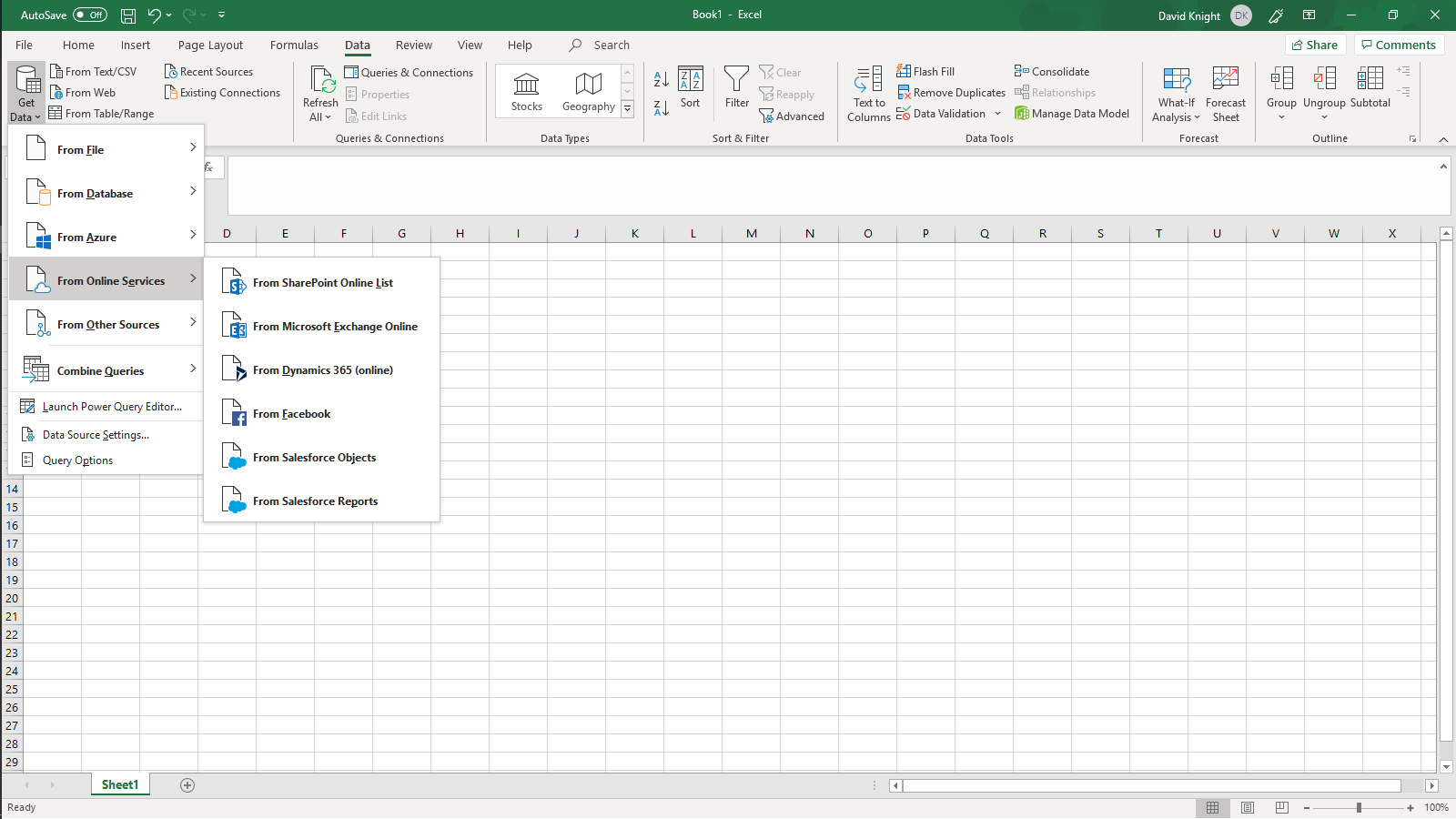Switch to Page Layout view
Image resolution: width=1456 pixels, height=819 pixels.
tap(1248, 807)
